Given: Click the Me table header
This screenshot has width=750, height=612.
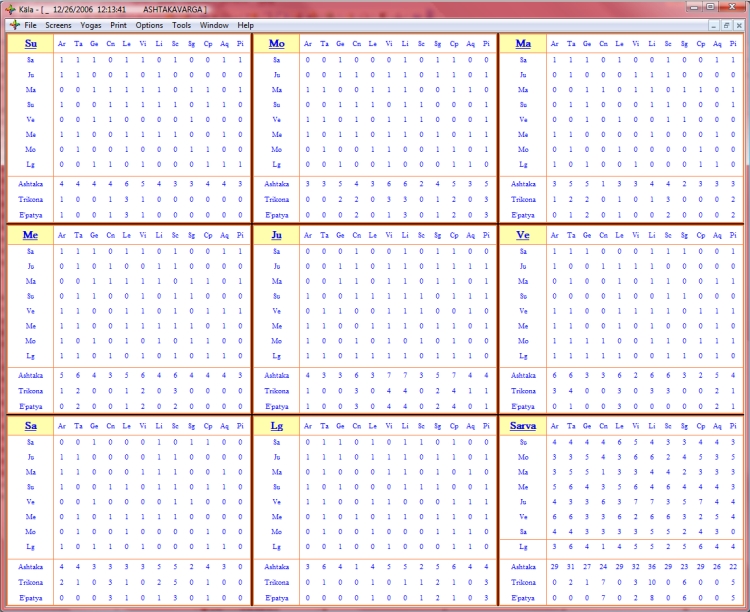Looking at the screenshot, I should tap(31, 235).
